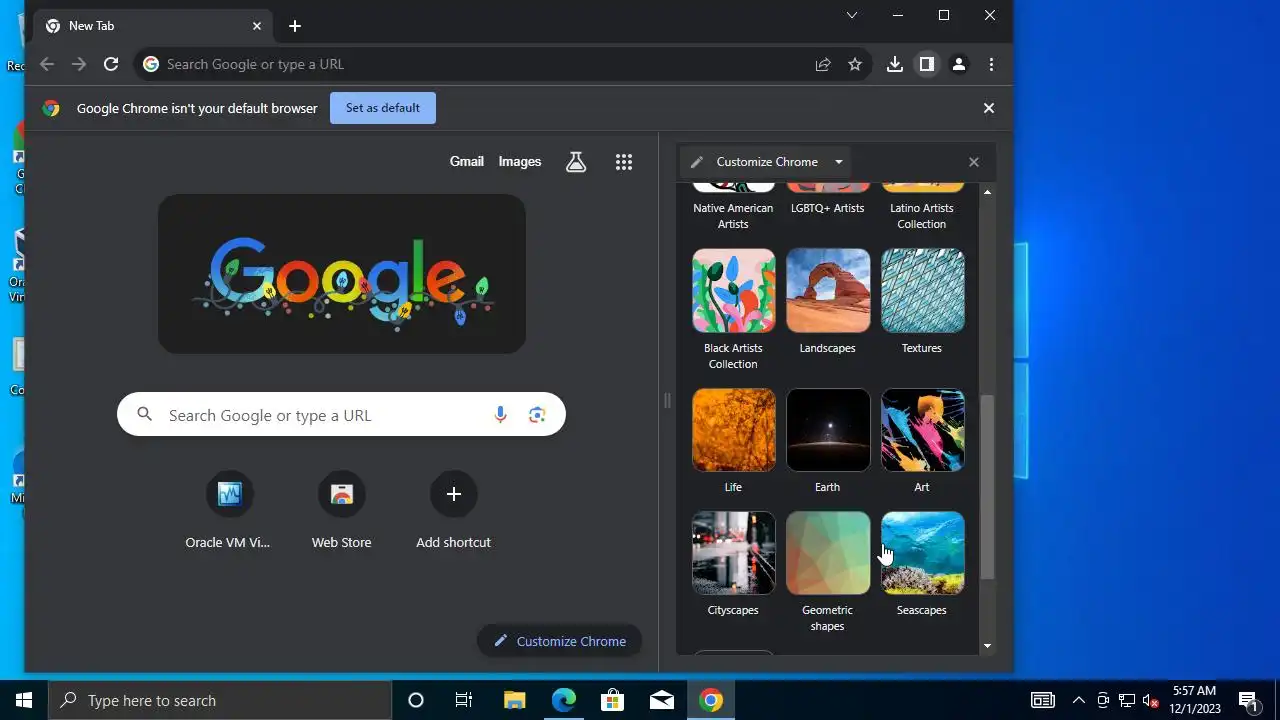Select the Cityscapes theme collection
This screenshot has height=720, width=1280.
tap(733, 553)
